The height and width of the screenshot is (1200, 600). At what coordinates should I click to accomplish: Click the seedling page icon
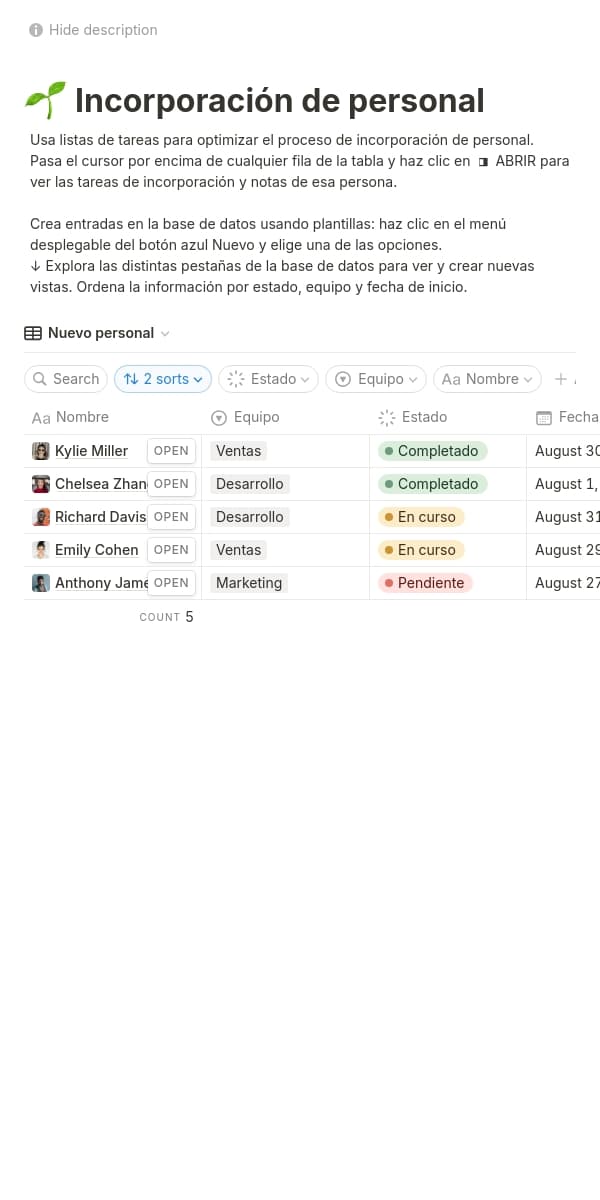tap(45, 101)
